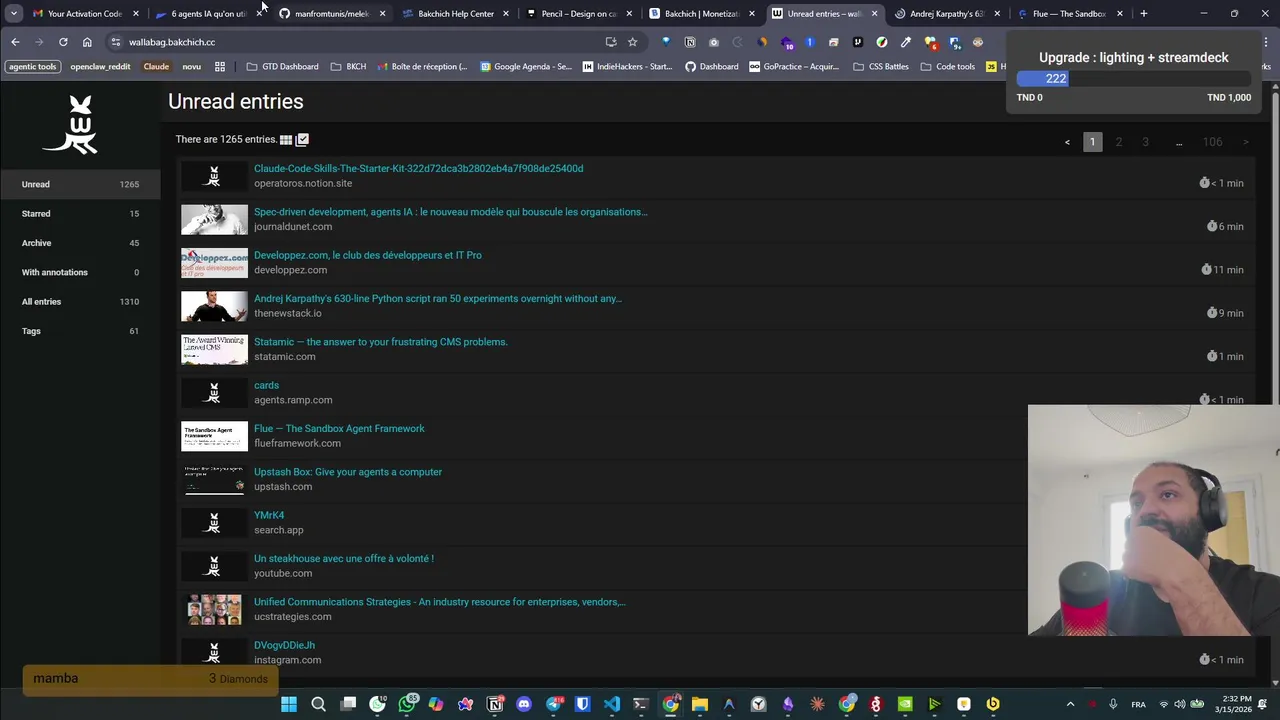Screen dimensions: 1280x720
Task: Open new browser tab plus button
Action: click(1144, 14)
